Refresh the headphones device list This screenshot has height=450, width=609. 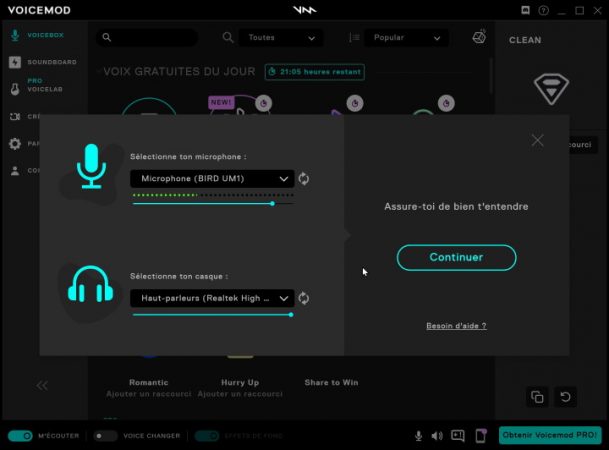click(304, 298)
